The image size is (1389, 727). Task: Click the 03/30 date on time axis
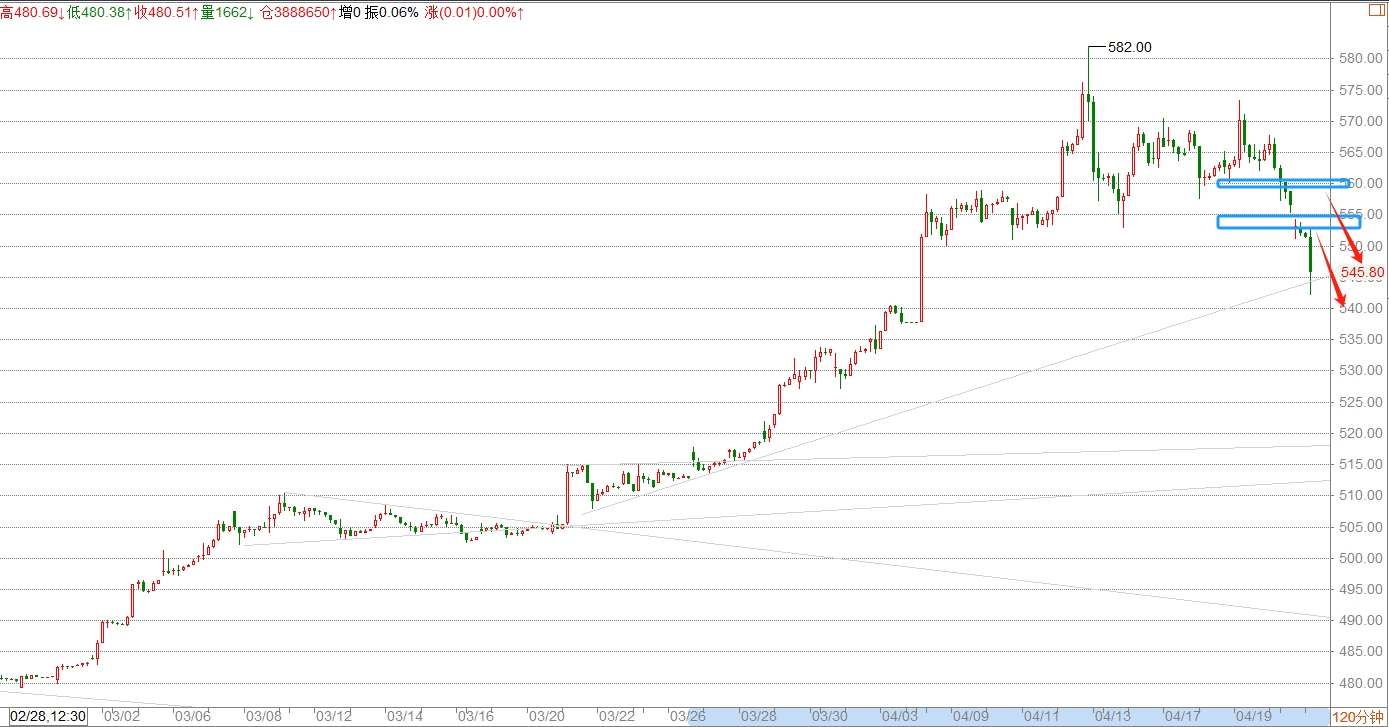tap(830, 717)
